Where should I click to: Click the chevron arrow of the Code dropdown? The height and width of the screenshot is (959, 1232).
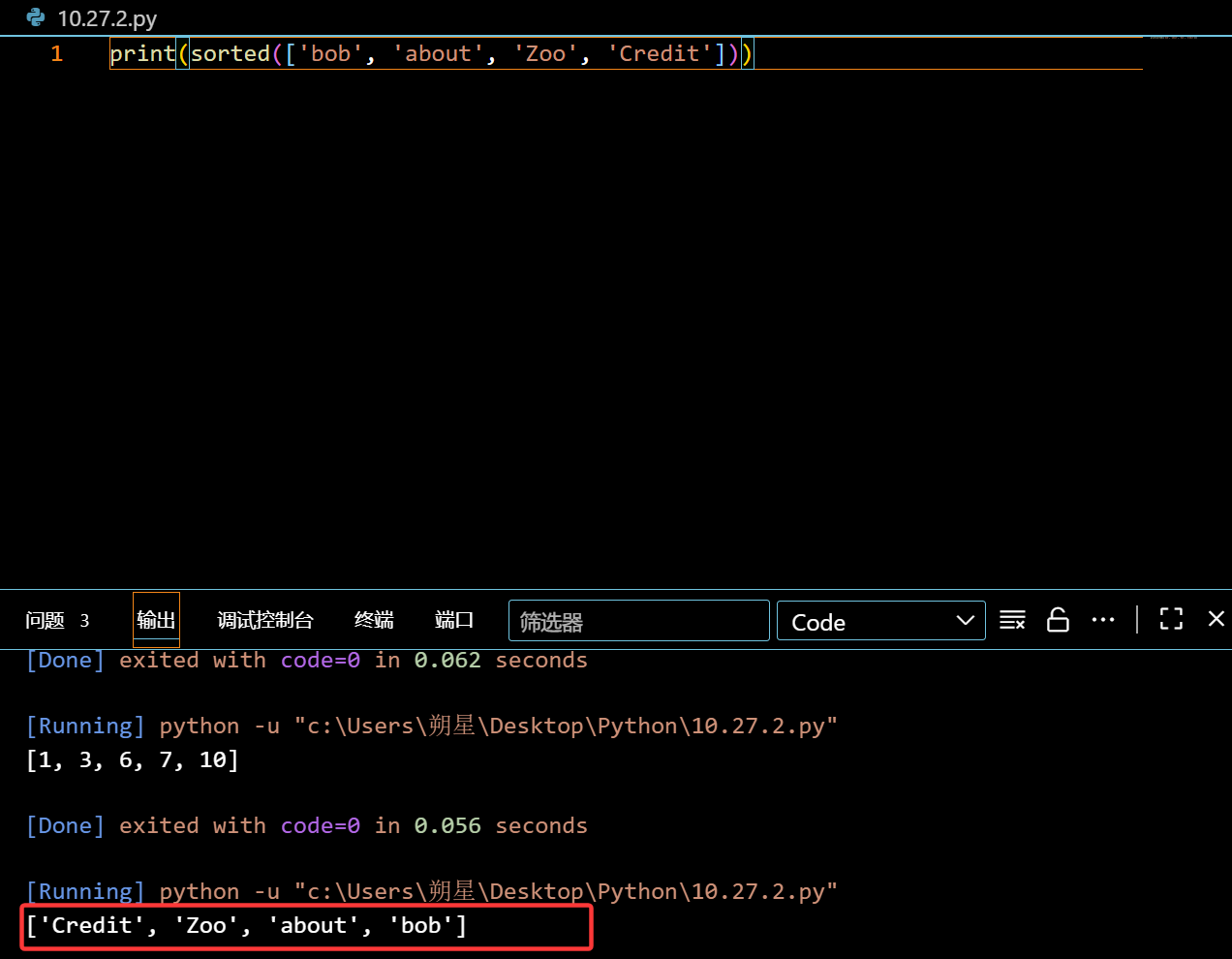pyautogui.click(x=965, y=621)
